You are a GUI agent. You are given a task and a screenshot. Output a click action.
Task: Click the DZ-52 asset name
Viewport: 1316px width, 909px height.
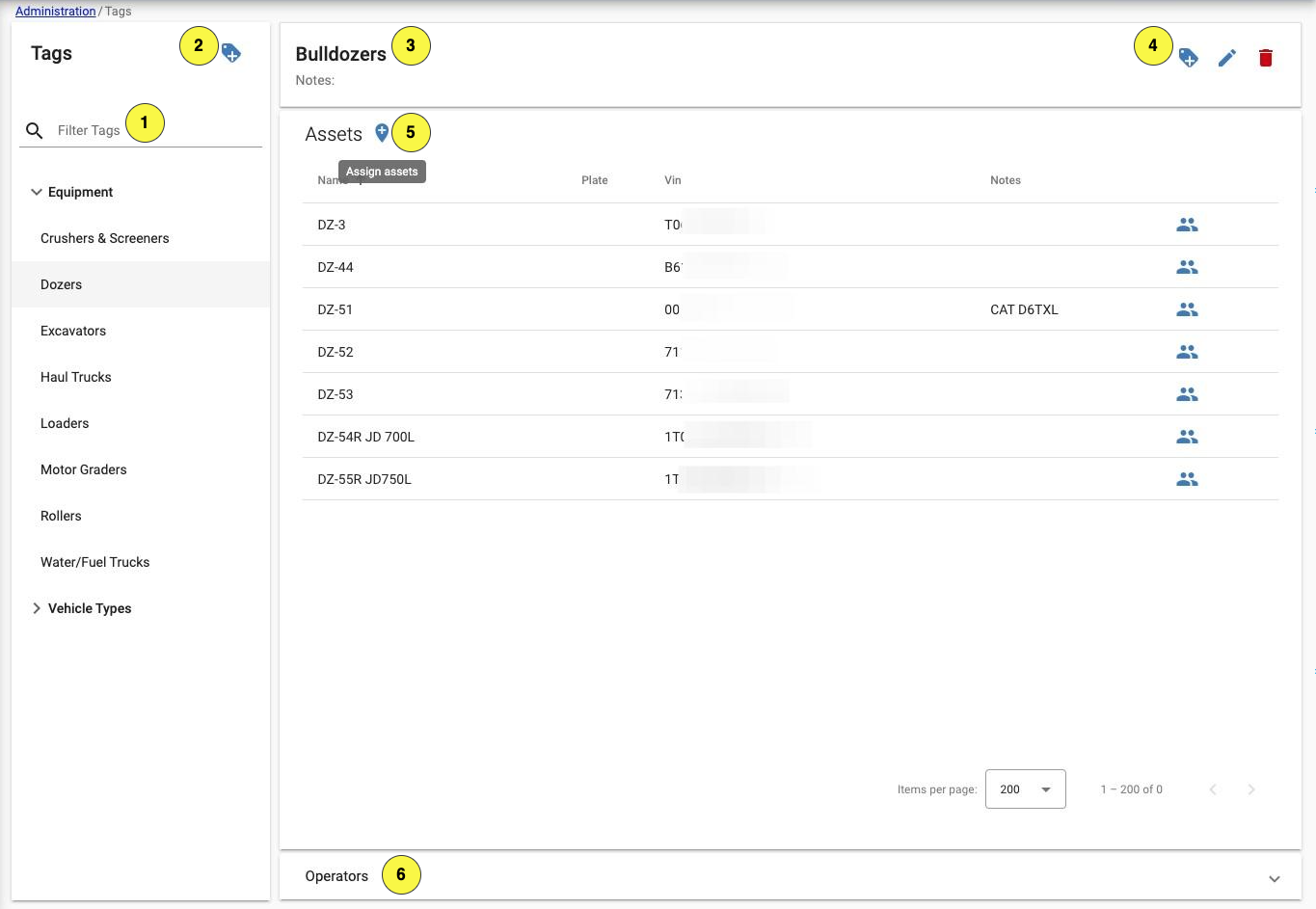336,352
